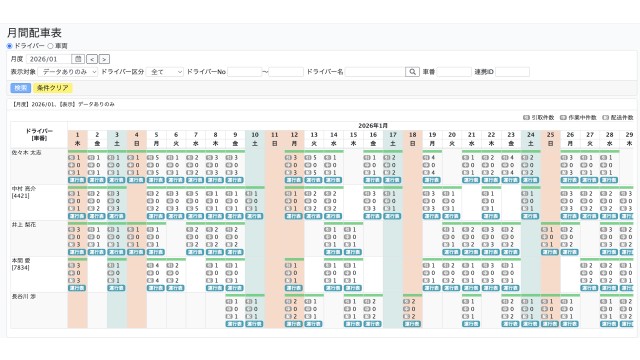Click the driver name 佐々木 太志
640x360 pixels.
(26, 153)
